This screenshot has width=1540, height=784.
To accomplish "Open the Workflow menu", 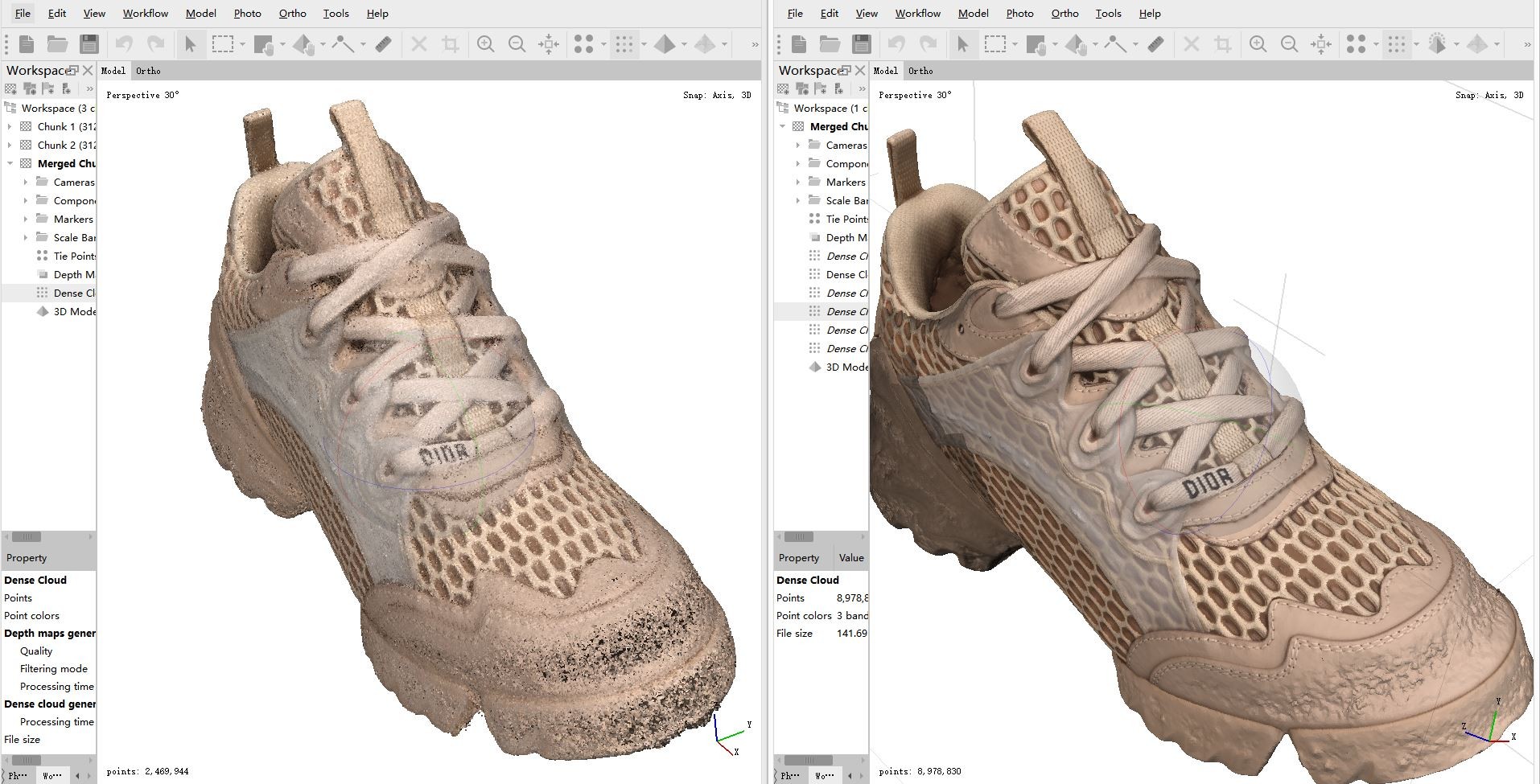I will (x=145, y=13).
